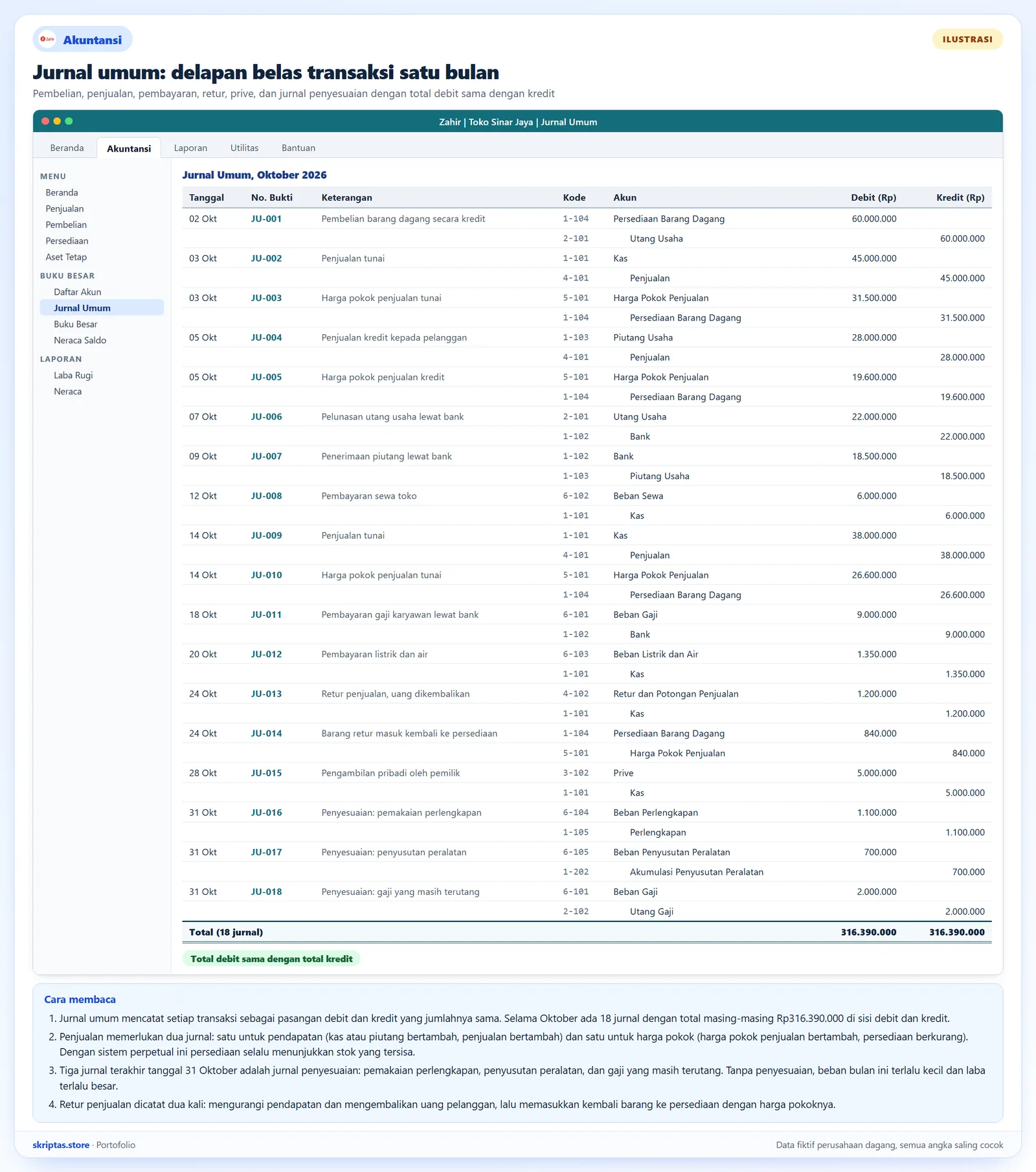
Task: Open journal voucher JU-004
Action: (267, 337)
